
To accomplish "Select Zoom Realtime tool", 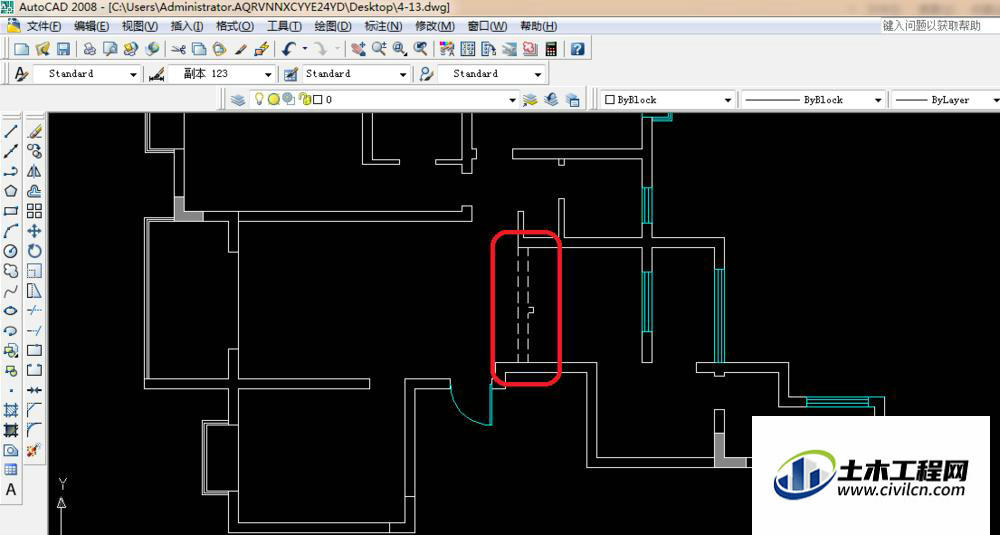I will (379, 48).
